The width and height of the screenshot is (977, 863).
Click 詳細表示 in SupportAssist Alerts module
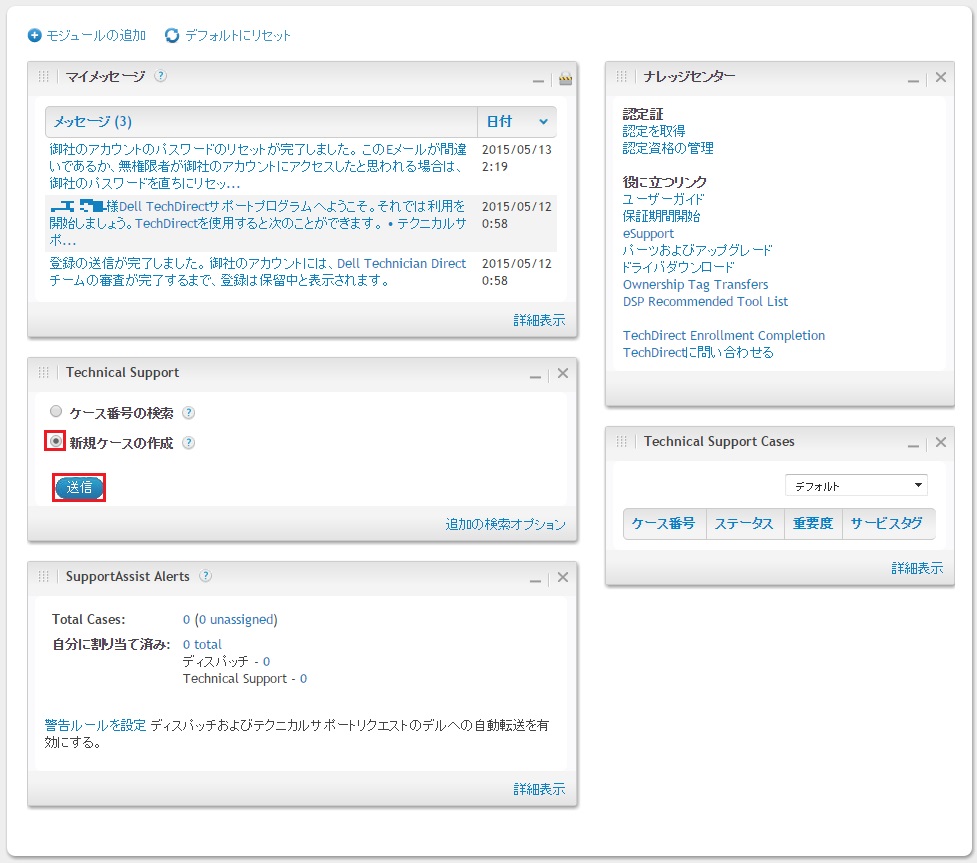point(539,789)
